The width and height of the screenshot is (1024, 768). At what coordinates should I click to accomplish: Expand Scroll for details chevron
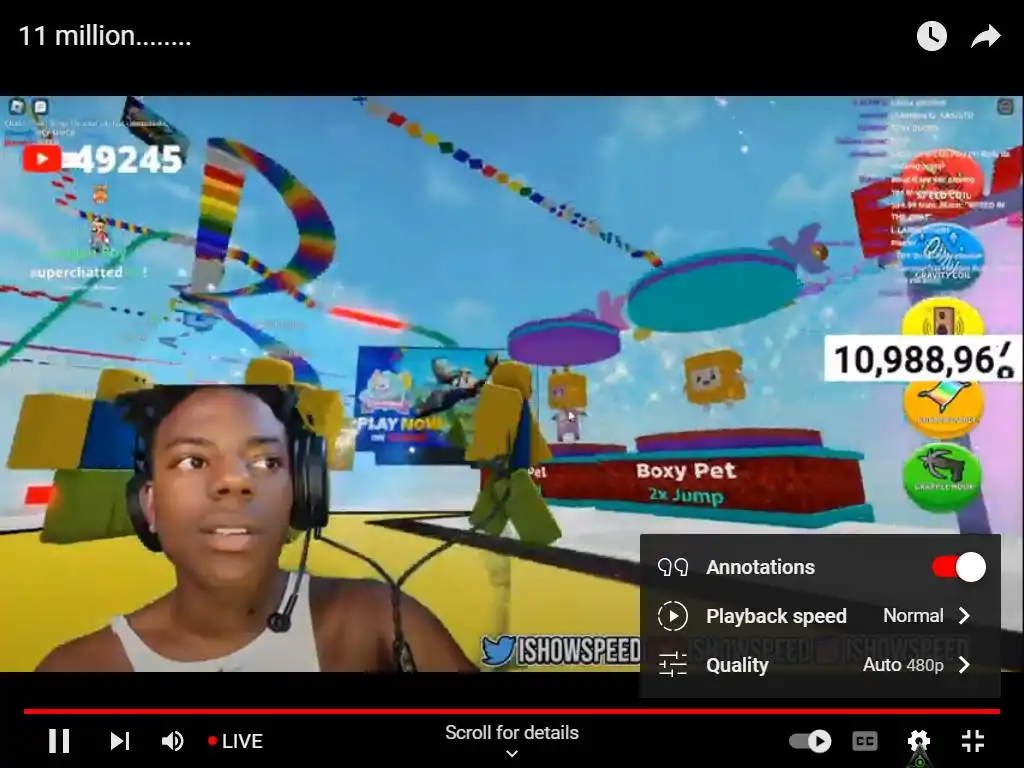pos(512,754)
